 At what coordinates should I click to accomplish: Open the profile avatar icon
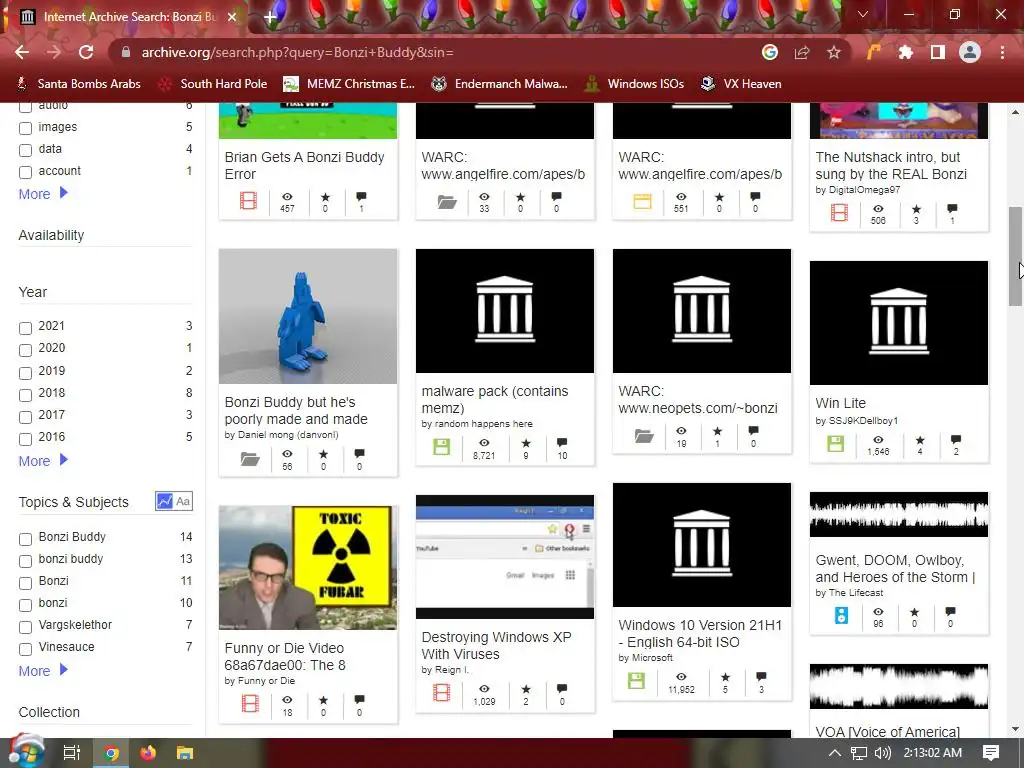coord(970,52)
